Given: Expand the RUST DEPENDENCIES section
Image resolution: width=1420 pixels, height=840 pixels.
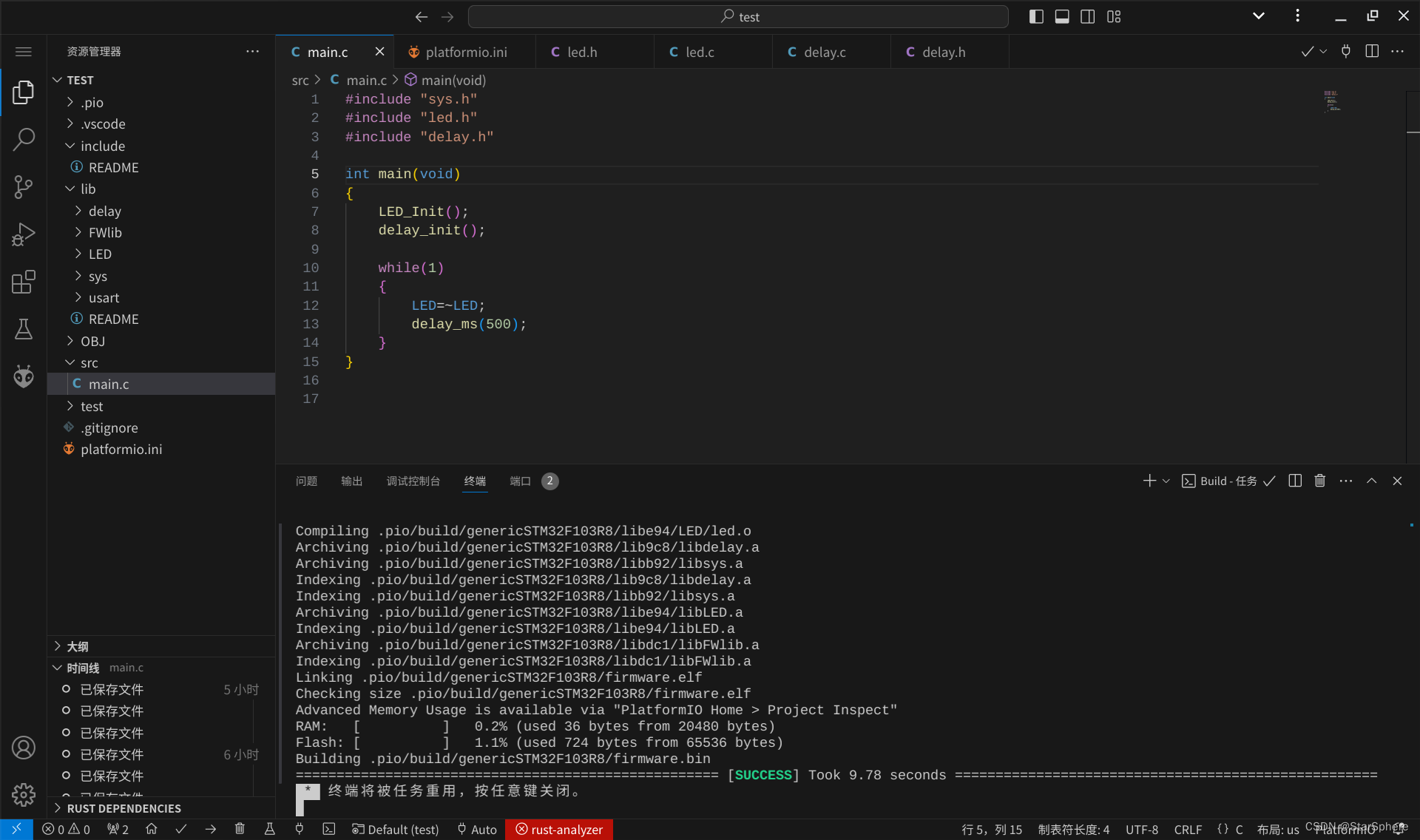Looking at the screenshot, I should tap(124, 808).
